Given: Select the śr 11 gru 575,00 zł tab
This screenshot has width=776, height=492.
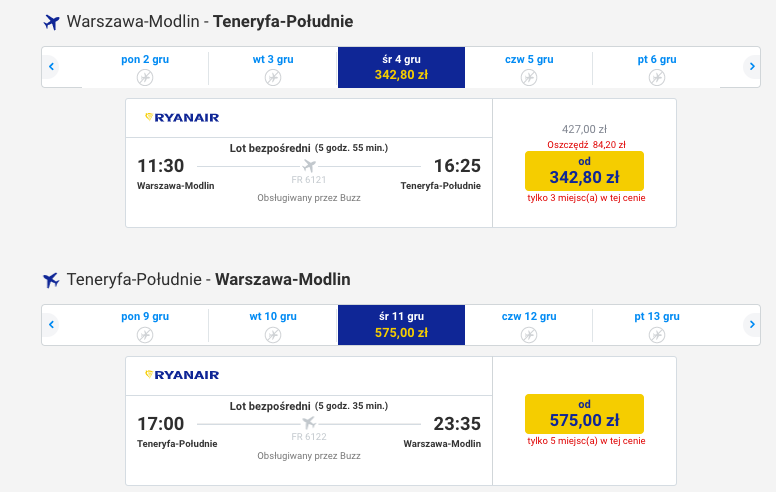Looking at the screenshot, I should click(x=401, y=325).
